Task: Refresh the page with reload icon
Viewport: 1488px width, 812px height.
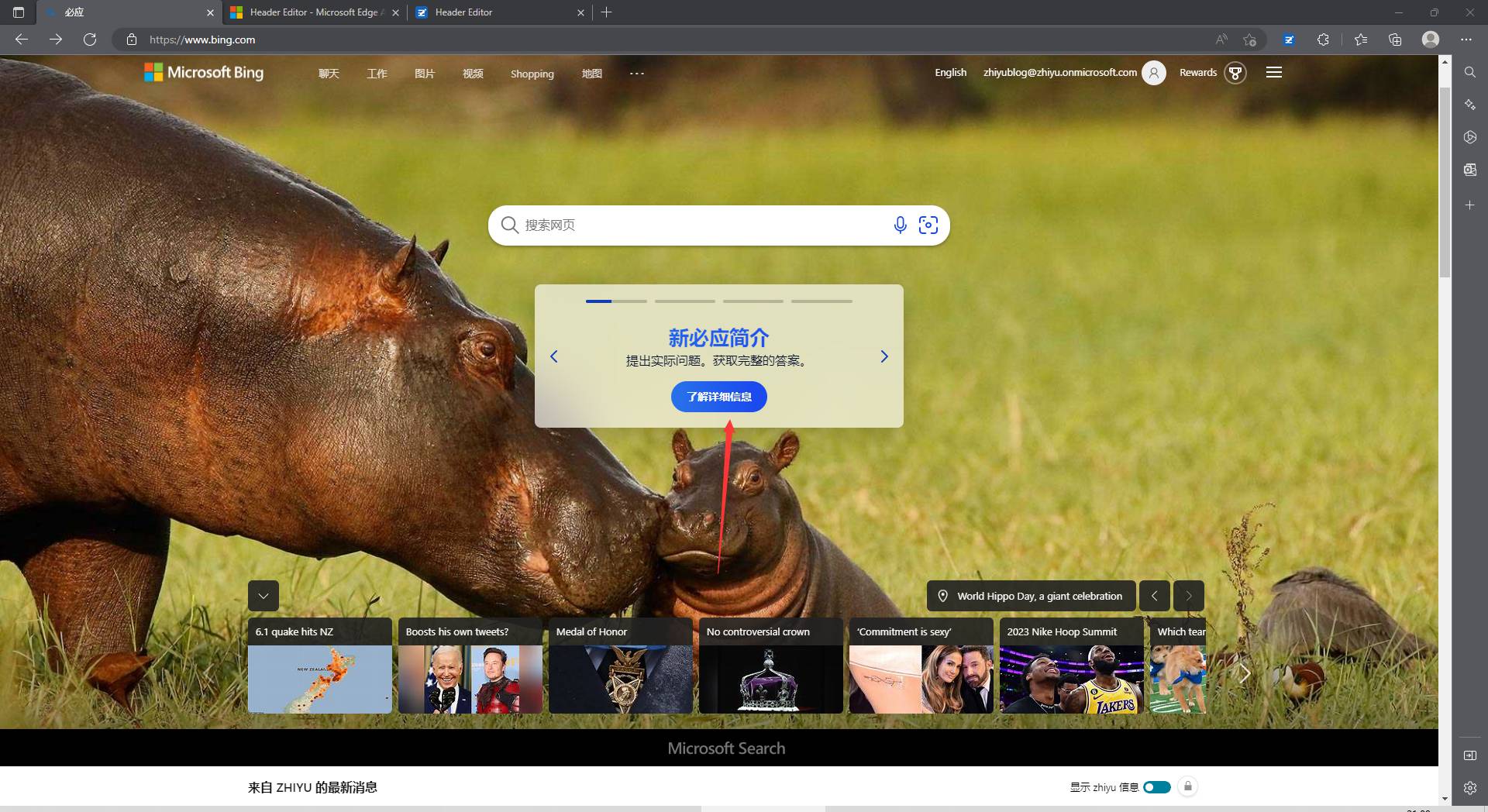Action: click(x=90, y=40)
